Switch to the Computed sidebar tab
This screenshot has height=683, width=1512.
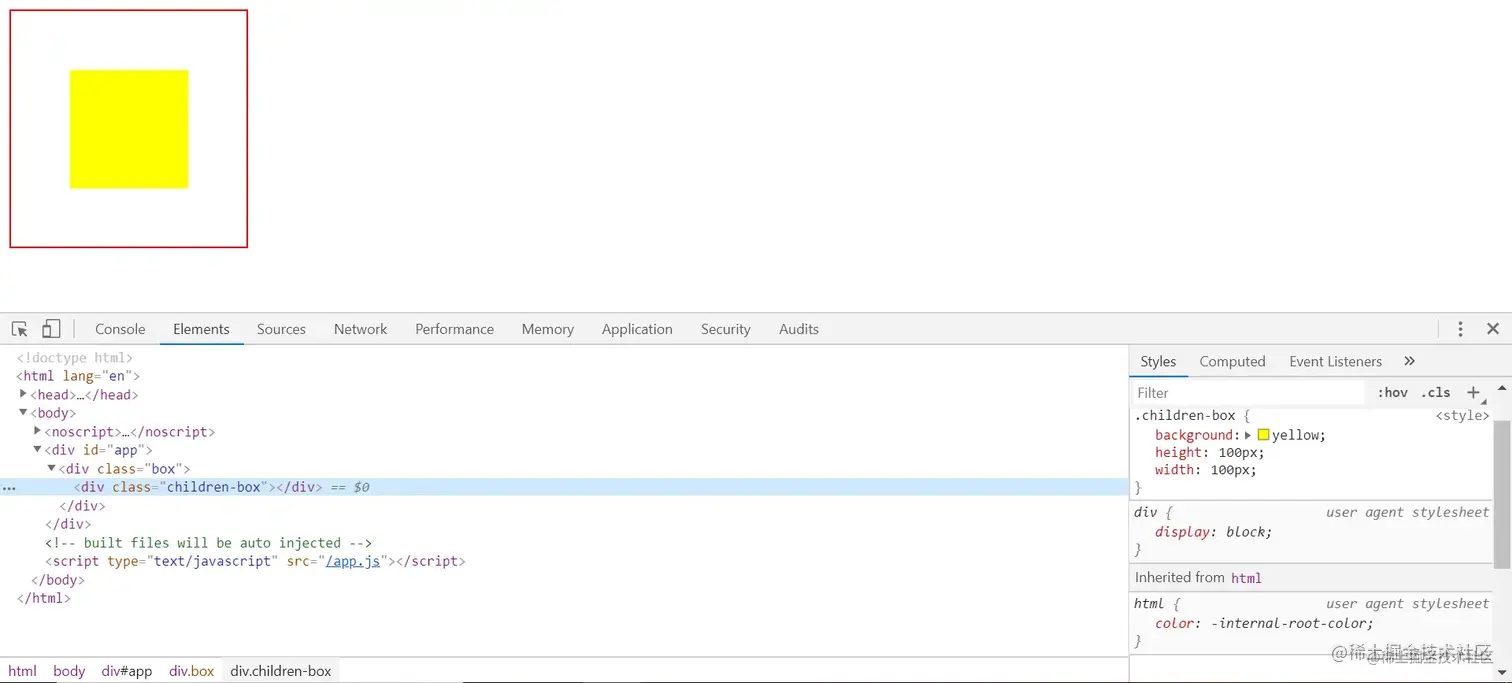point(1232,361)
